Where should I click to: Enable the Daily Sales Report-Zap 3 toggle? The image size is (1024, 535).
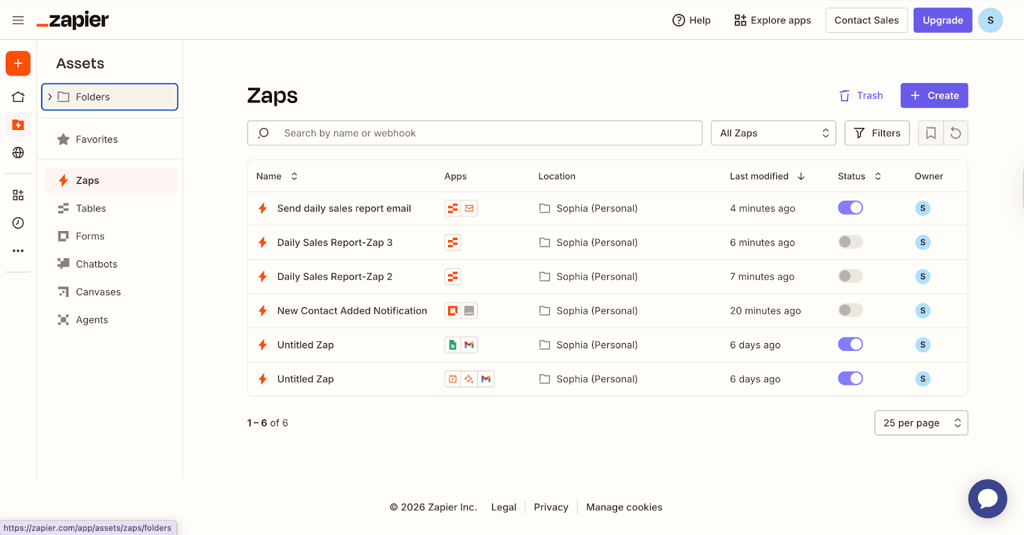coord(850,242)
